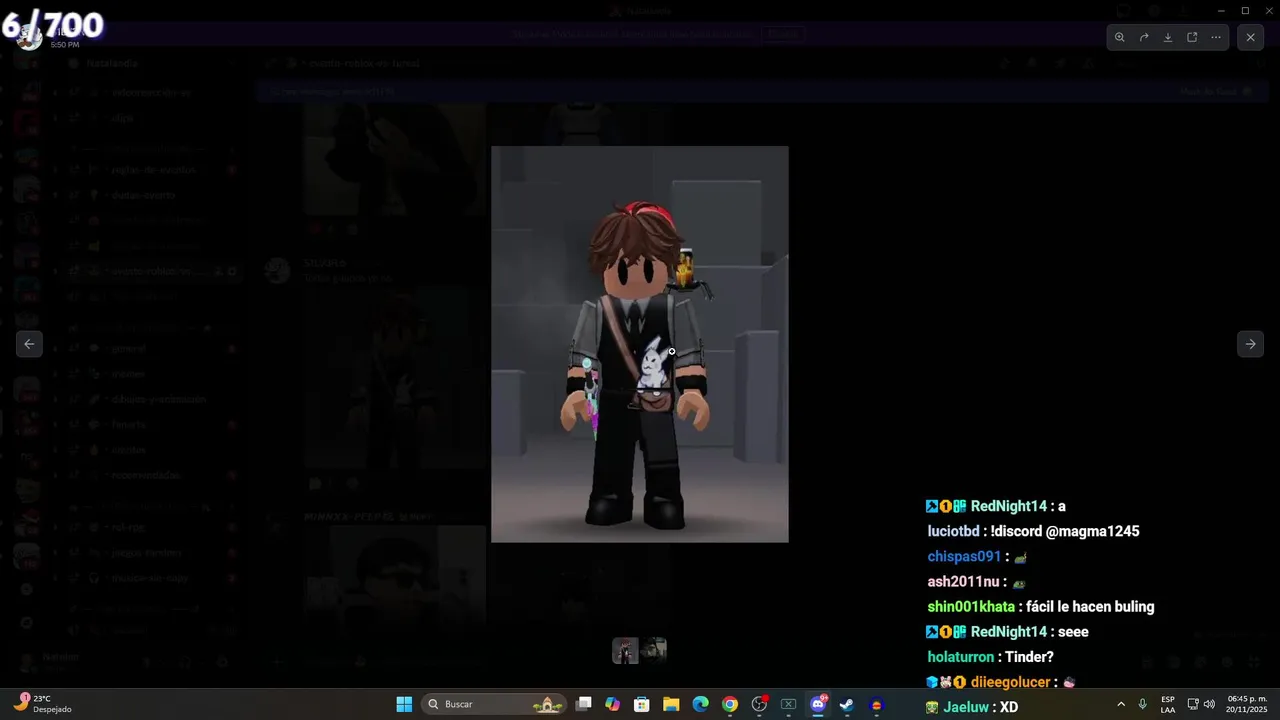The height and width of the screenshot is (720, 1280).
Task: Select the first thumbnail below the image
Action: [x=625, y=651]
